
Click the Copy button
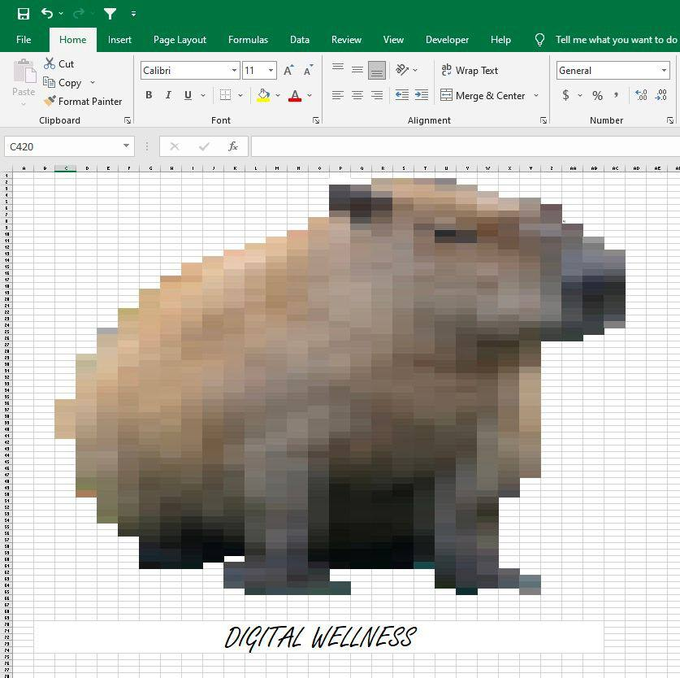(x=63, y=82)
